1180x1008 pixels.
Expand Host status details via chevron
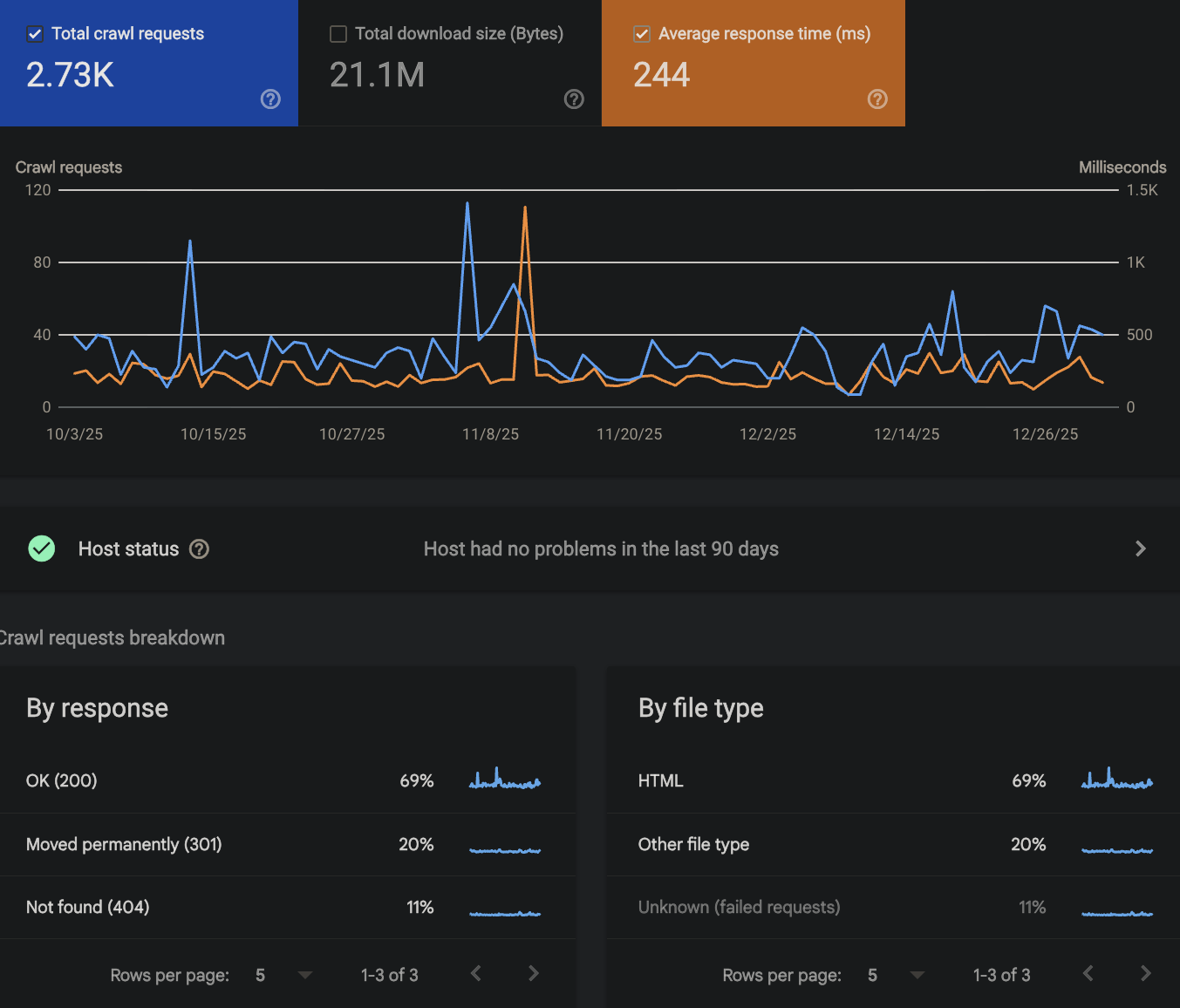point(1141,548)
